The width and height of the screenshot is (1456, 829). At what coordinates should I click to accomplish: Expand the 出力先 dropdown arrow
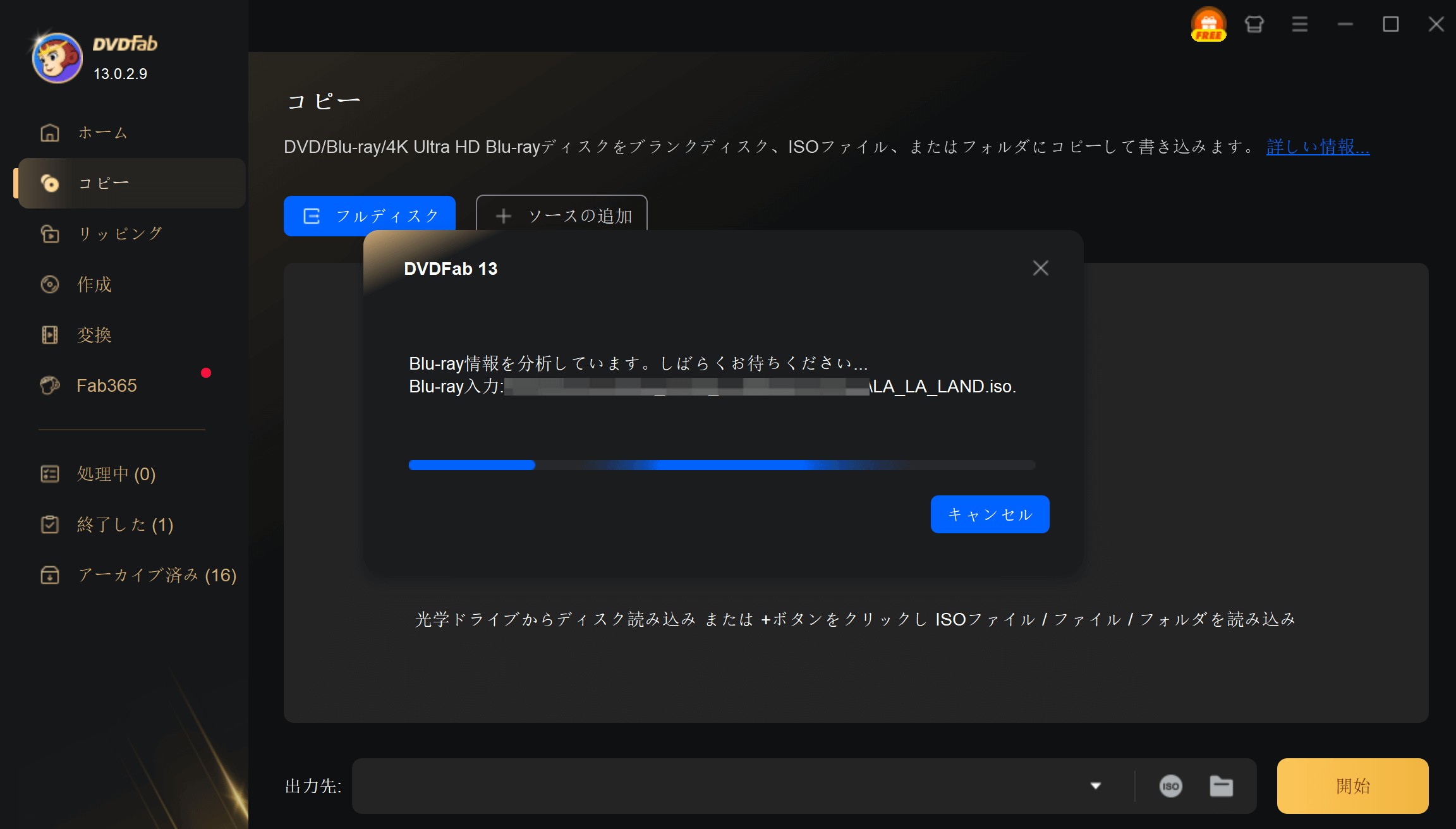click(1096, 786)
